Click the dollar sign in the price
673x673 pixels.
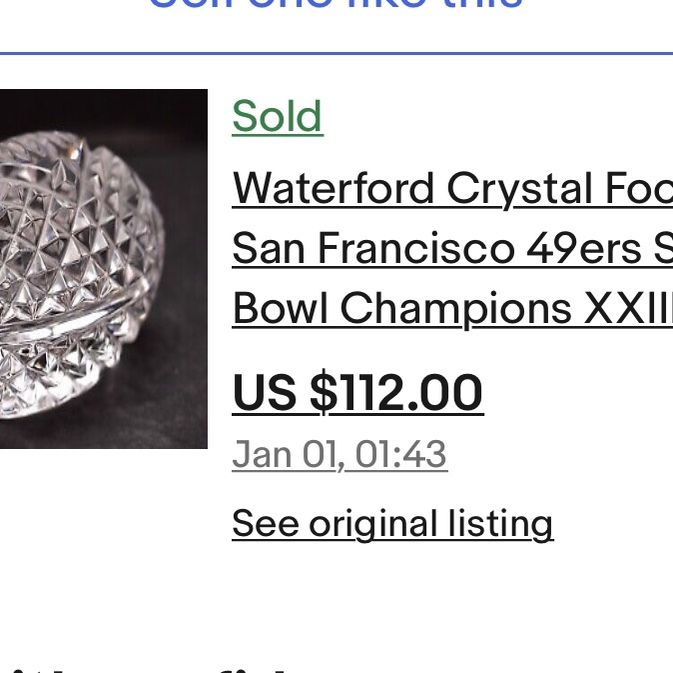[x=323, y=393]
